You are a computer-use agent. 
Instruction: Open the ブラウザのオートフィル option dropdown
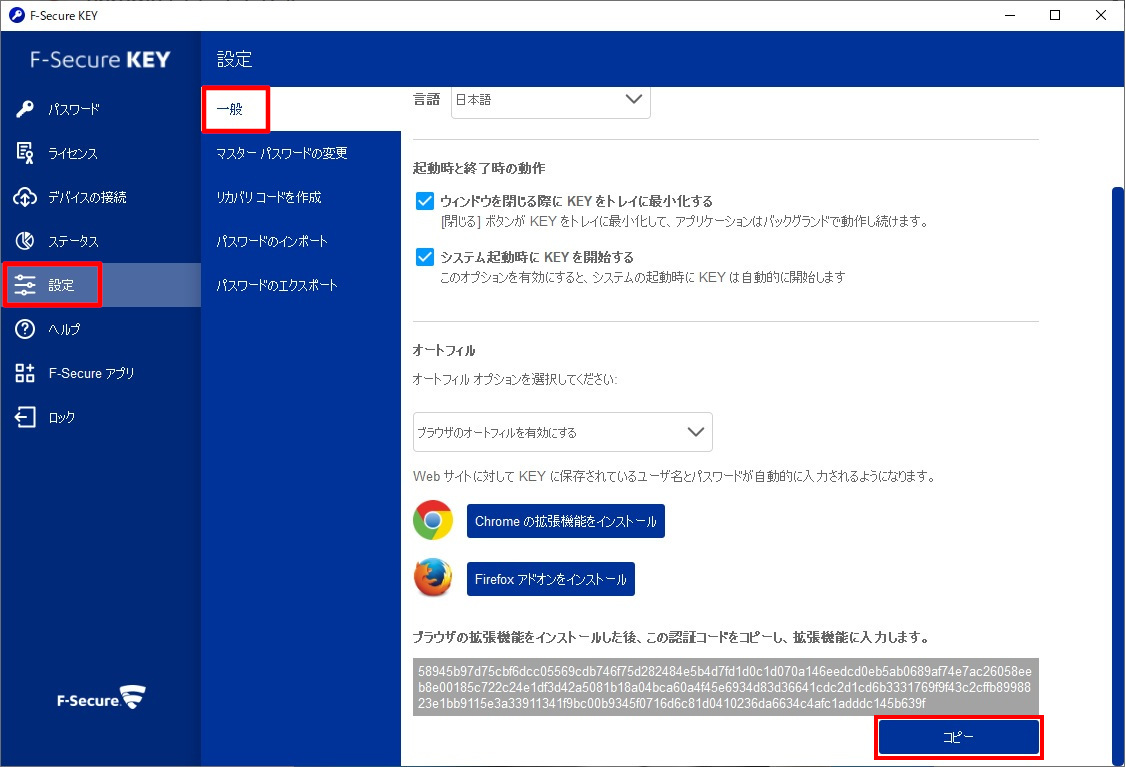[x=562, y=432]
